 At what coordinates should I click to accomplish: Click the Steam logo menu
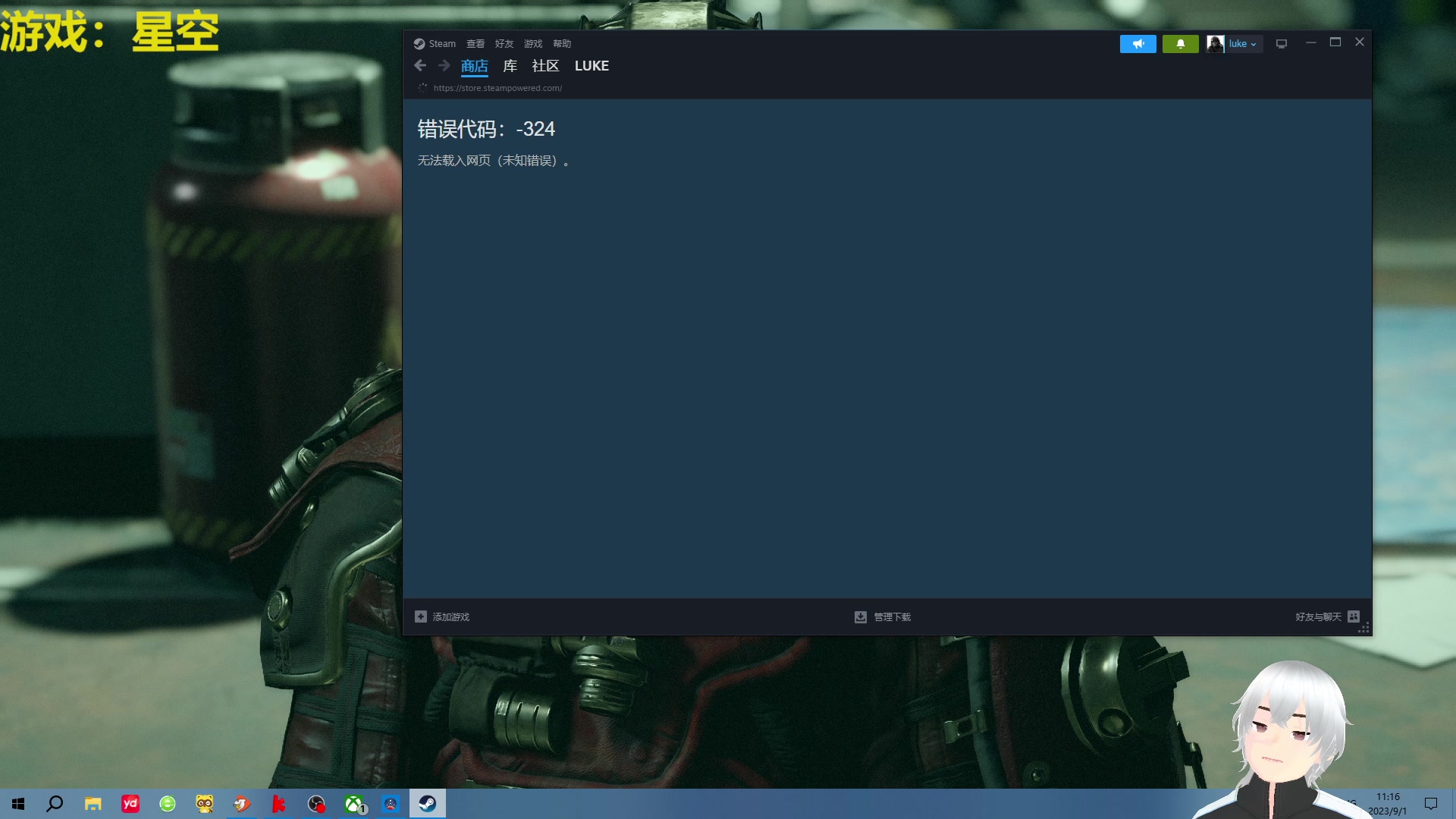pos(435,44)
